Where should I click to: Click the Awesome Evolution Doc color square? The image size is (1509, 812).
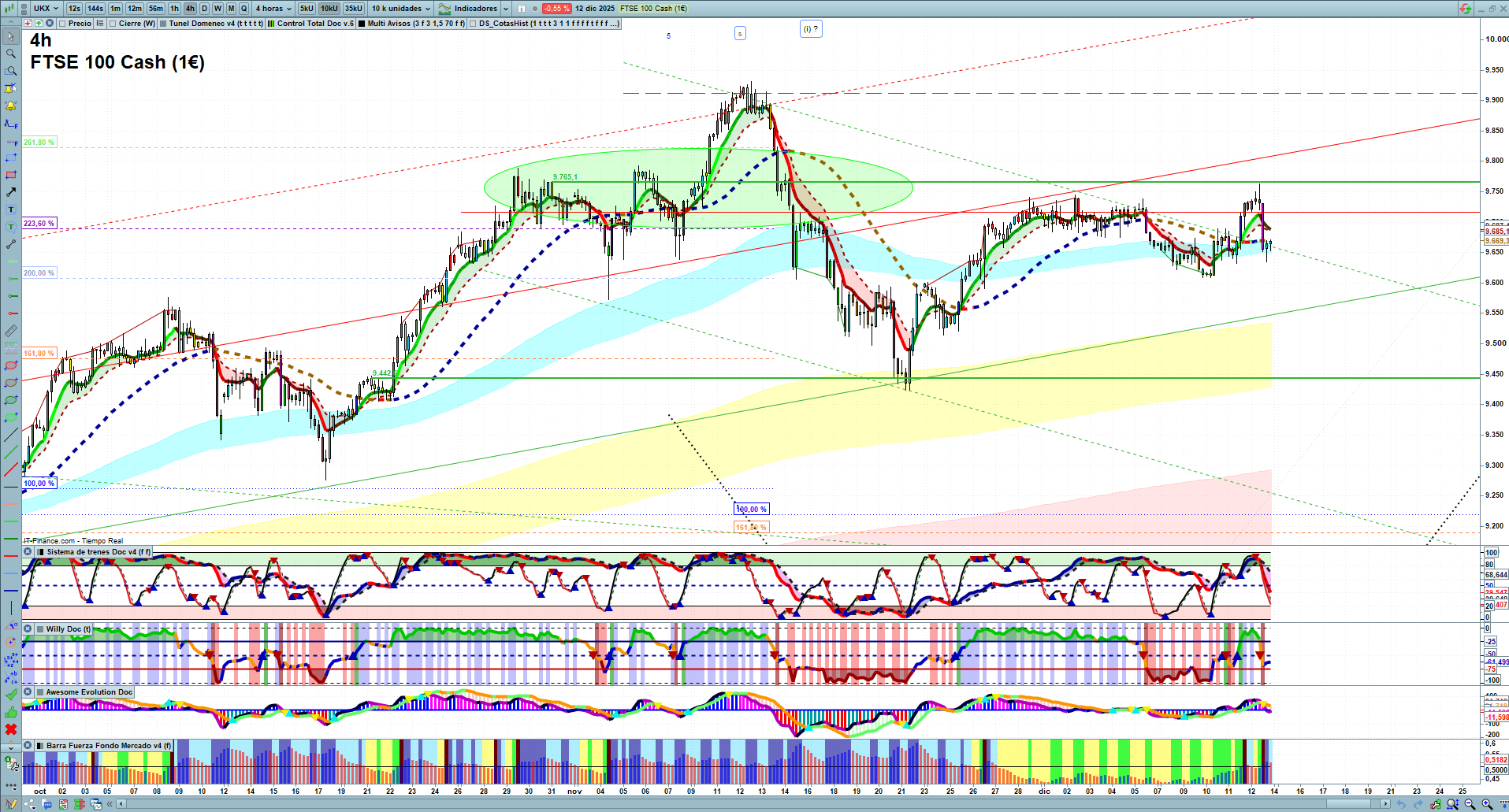click(39, 692)
